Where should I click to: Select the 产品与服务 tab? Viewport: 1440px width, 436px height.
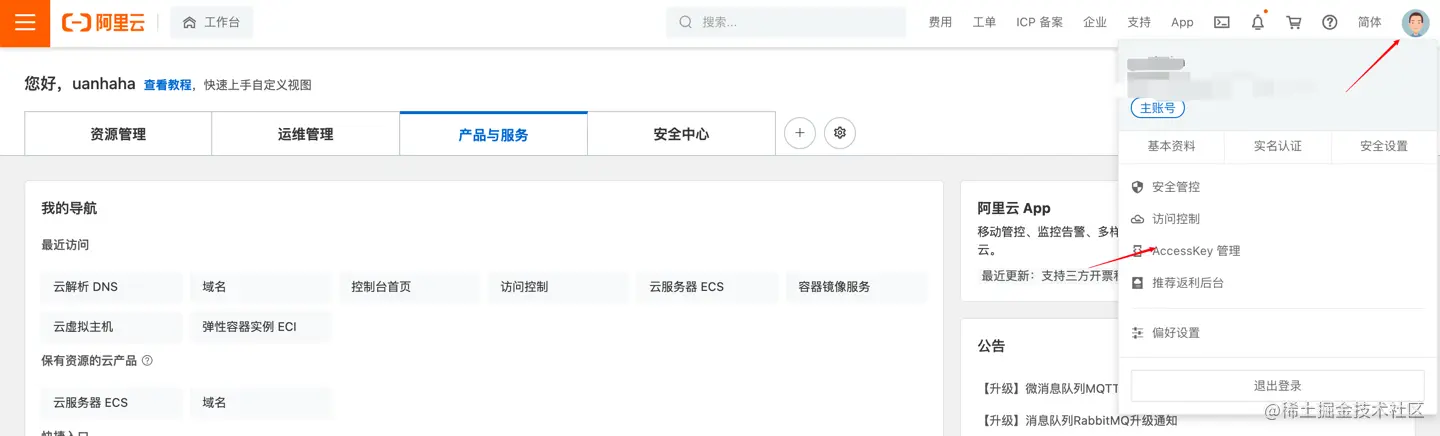[493, 134]
